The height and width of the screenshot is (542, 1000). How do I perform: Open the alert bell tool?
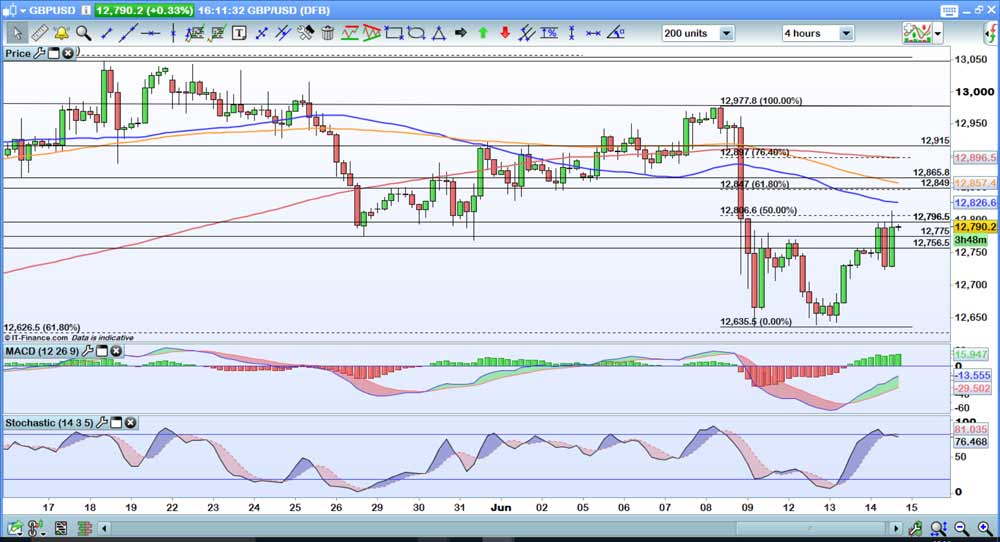[61, 33]
